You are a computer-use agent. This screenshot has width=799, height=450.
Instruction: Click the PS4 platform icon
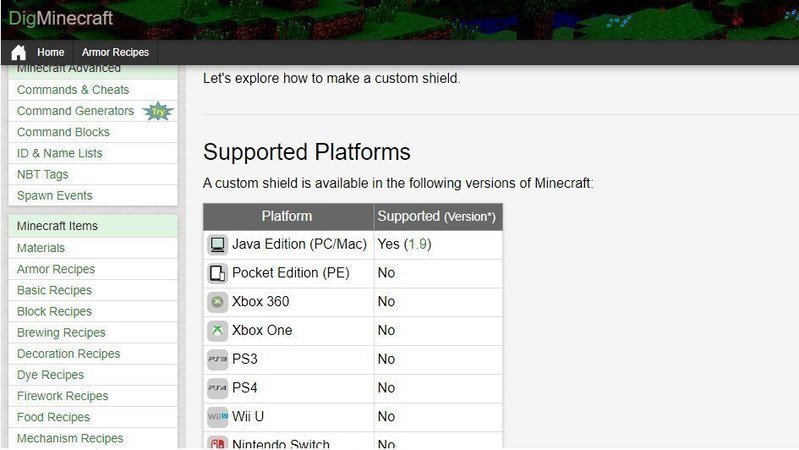218,388
